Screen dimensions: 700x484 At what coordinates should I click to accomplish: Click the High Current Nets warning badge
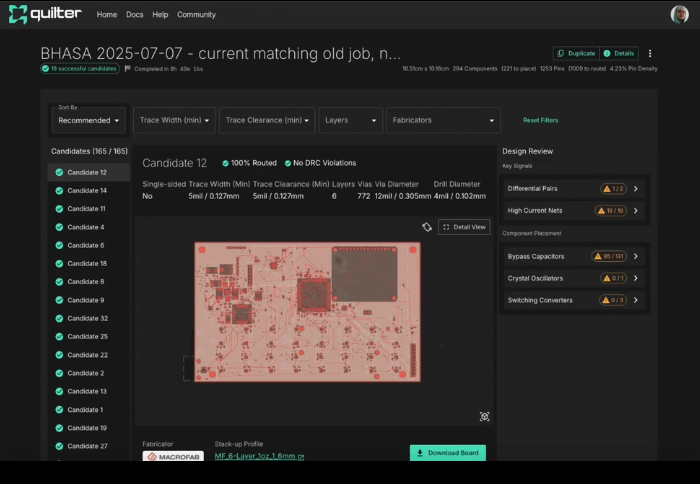coord(613,210)
